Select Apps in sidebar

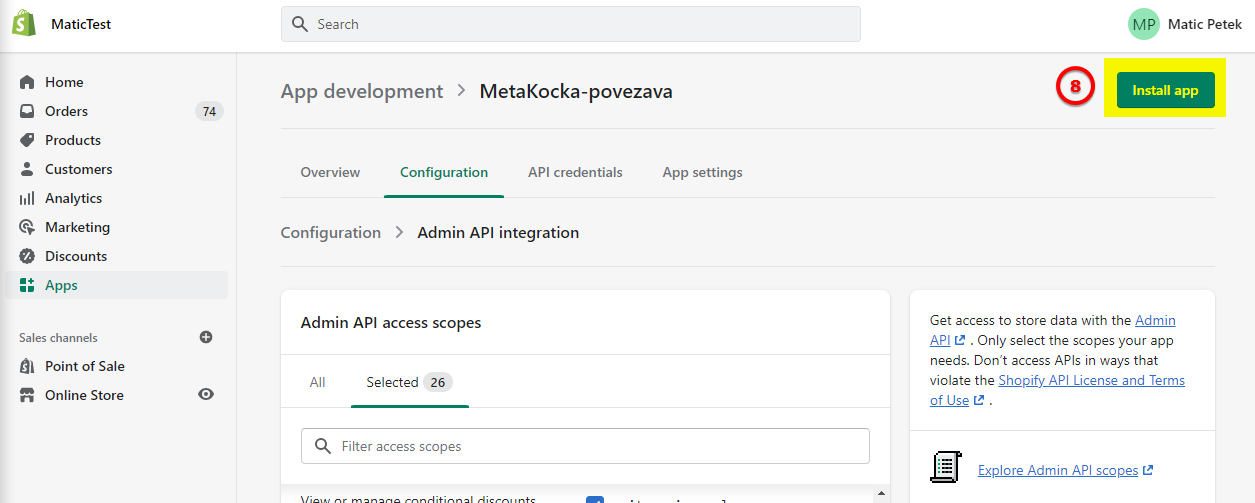(x=116, y=285)
